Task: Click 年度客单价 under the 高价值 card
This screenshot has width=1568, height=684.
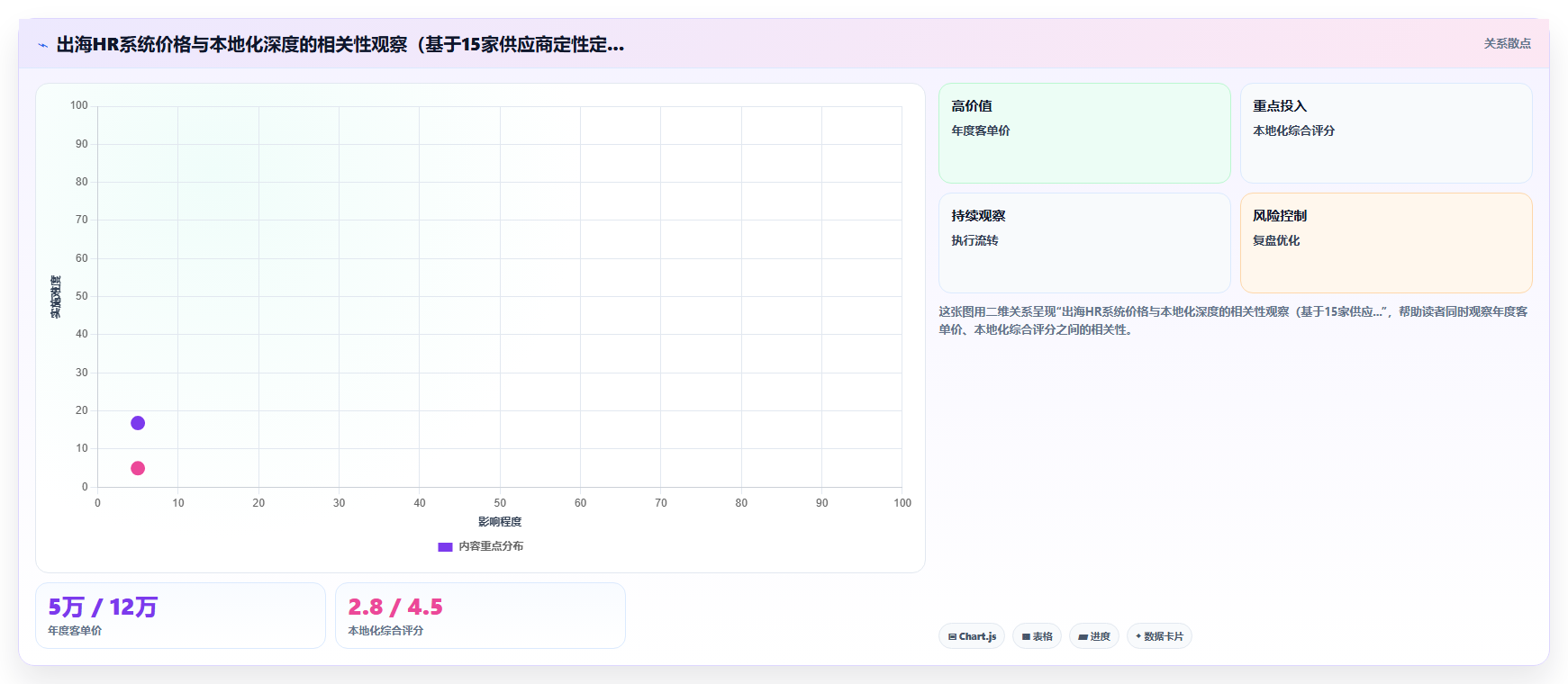Action: (x=981, y=130)
